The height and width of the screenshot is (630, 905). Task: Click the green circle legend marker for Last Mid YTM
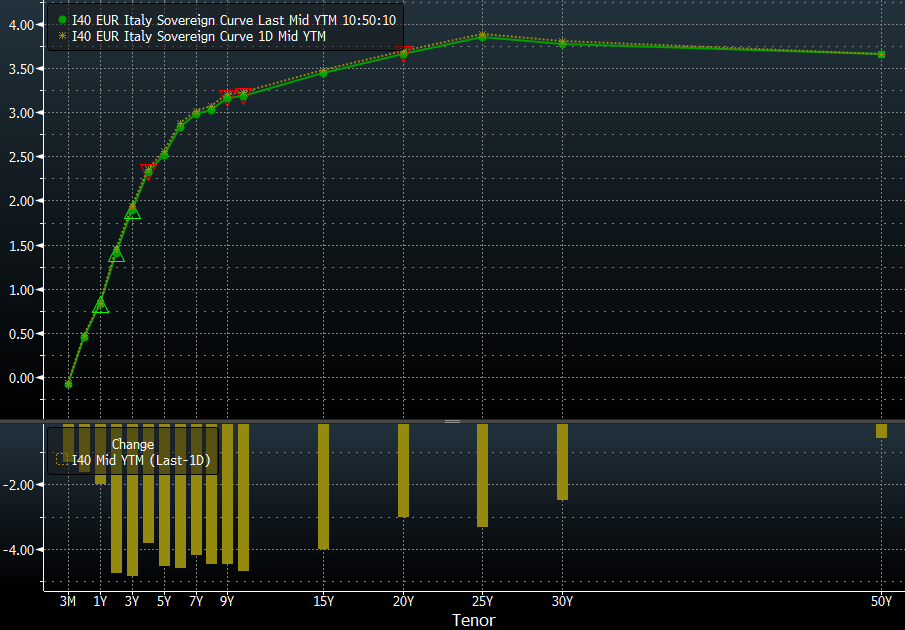(62, 19)
